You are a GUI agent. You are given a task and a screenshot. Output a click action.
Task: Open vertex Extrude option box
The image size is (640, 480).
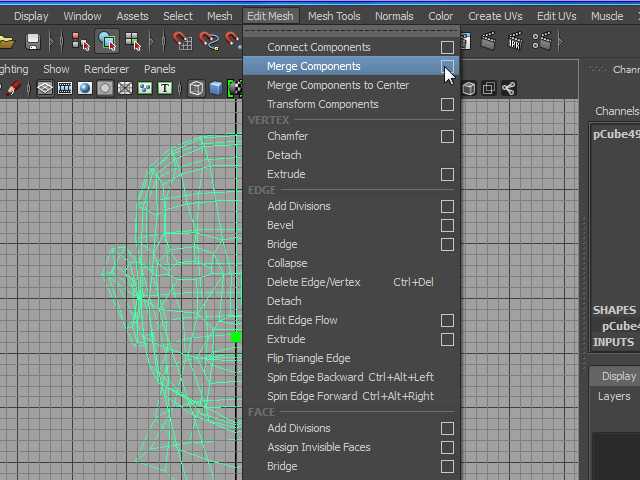[447, 174]
